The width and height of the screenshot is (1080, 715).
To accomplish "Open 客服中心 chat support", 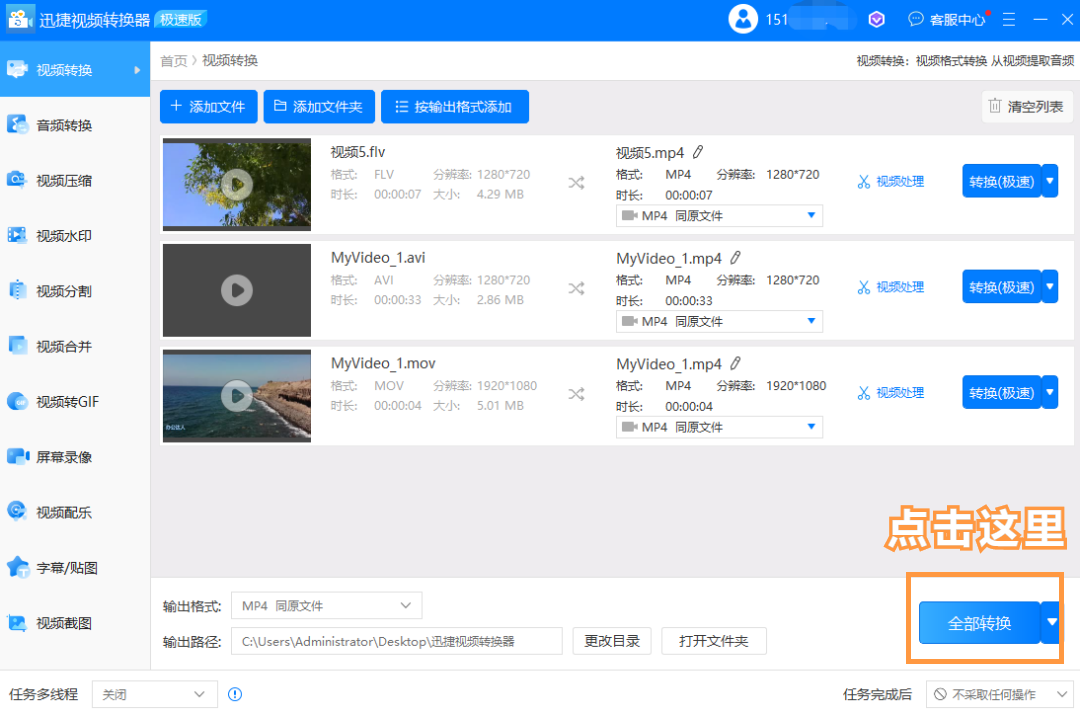I will (947, 19).
